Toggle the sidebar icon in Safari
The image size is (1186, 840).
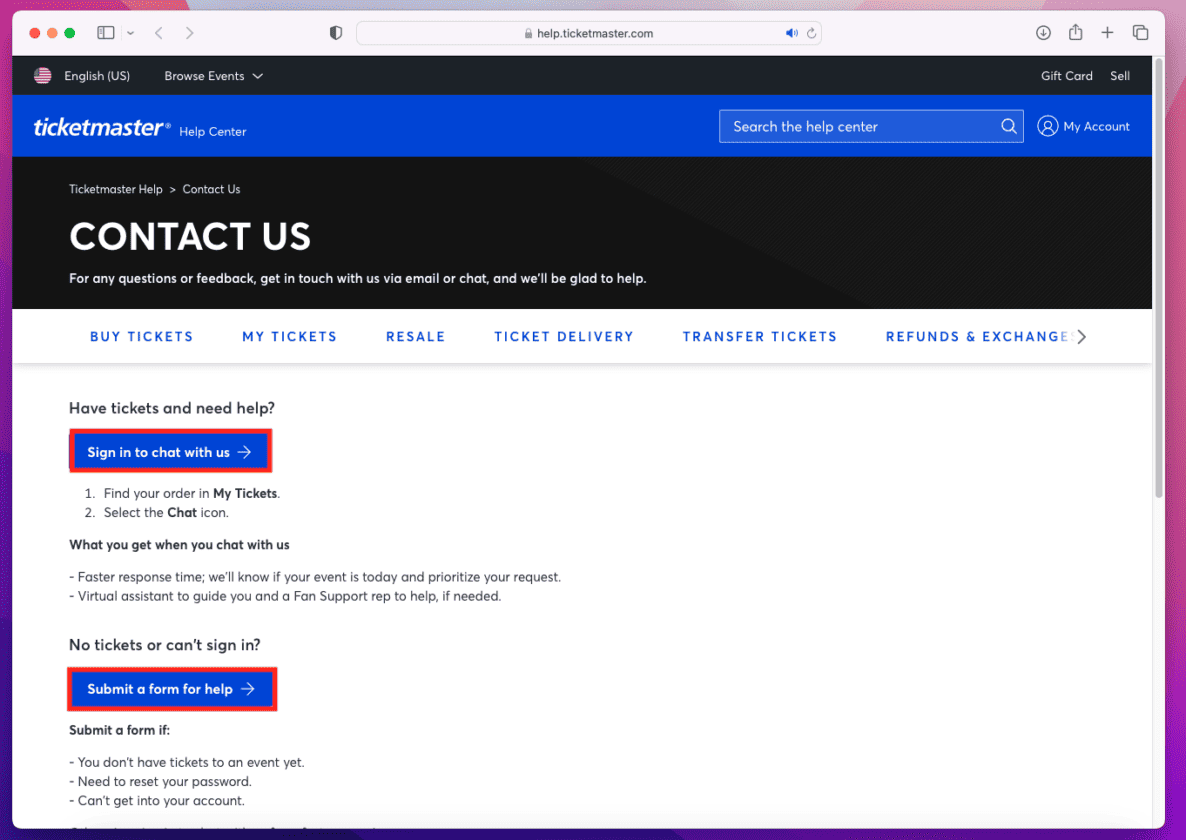tap(105, 32)
